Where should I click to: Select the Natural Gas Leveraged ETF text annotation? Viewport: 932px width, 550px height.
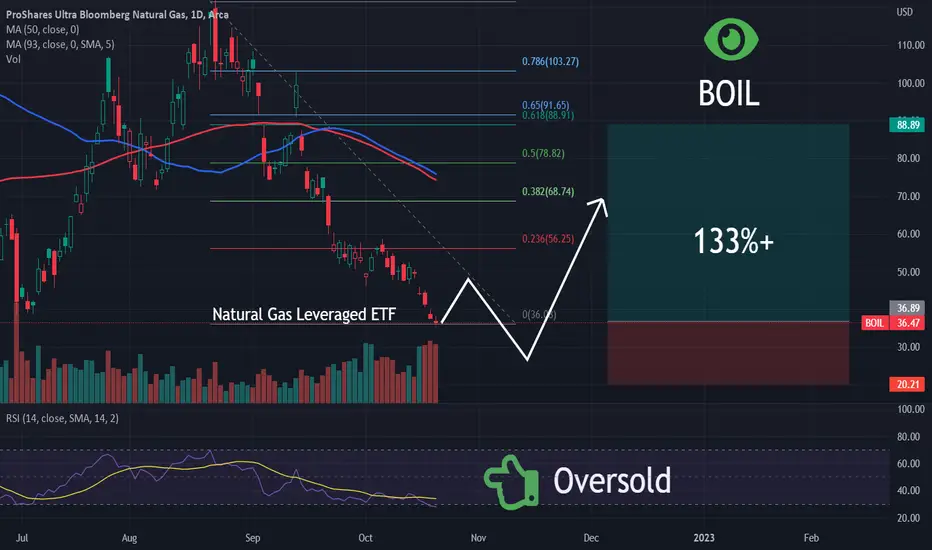pyautogui.click(x=304, y=315)
